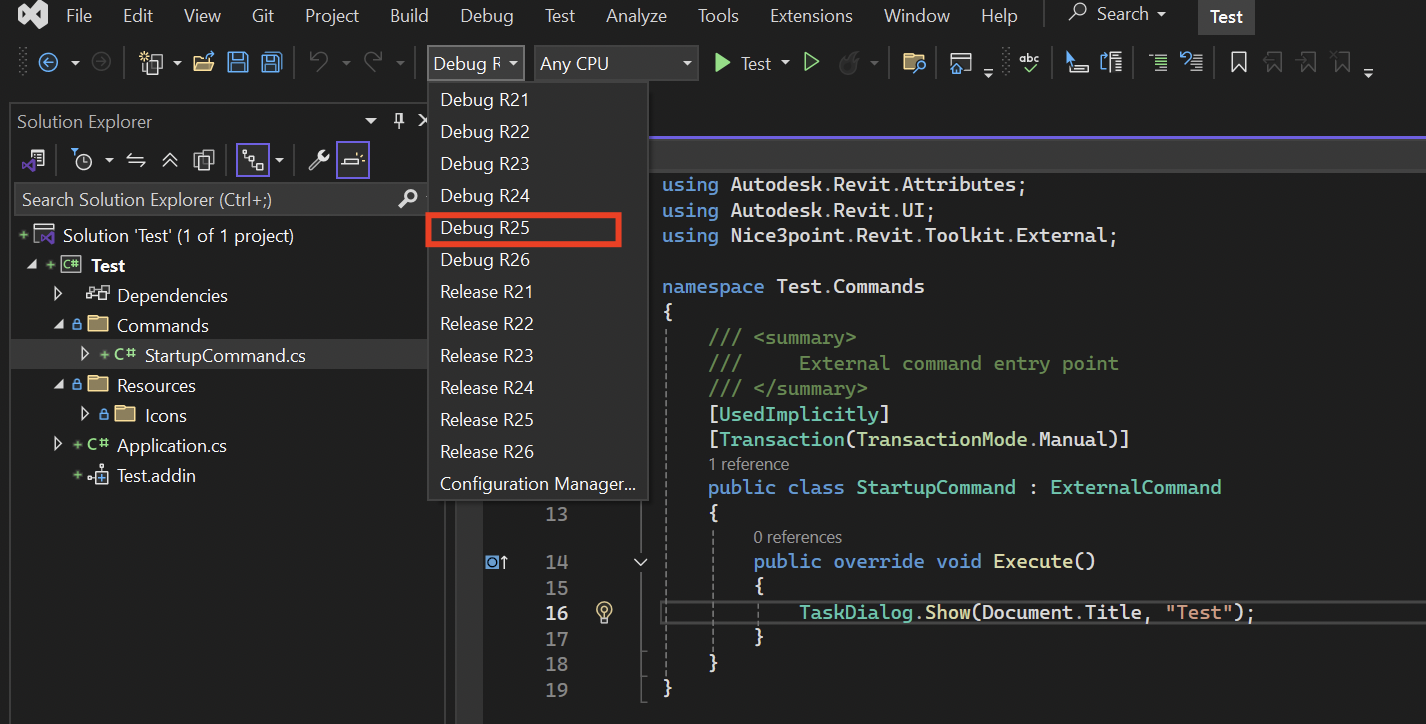Toggle the file nesting view button
The image size is (1426, 724).
tap(252, 160)
